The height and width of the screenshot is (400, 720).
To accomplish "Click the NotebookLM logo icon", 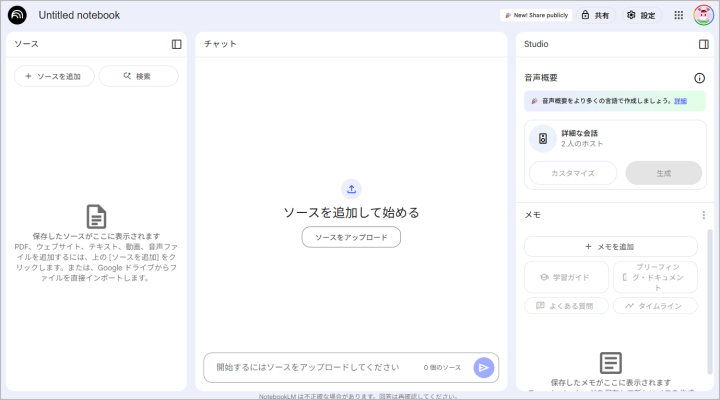I will 17,15.
